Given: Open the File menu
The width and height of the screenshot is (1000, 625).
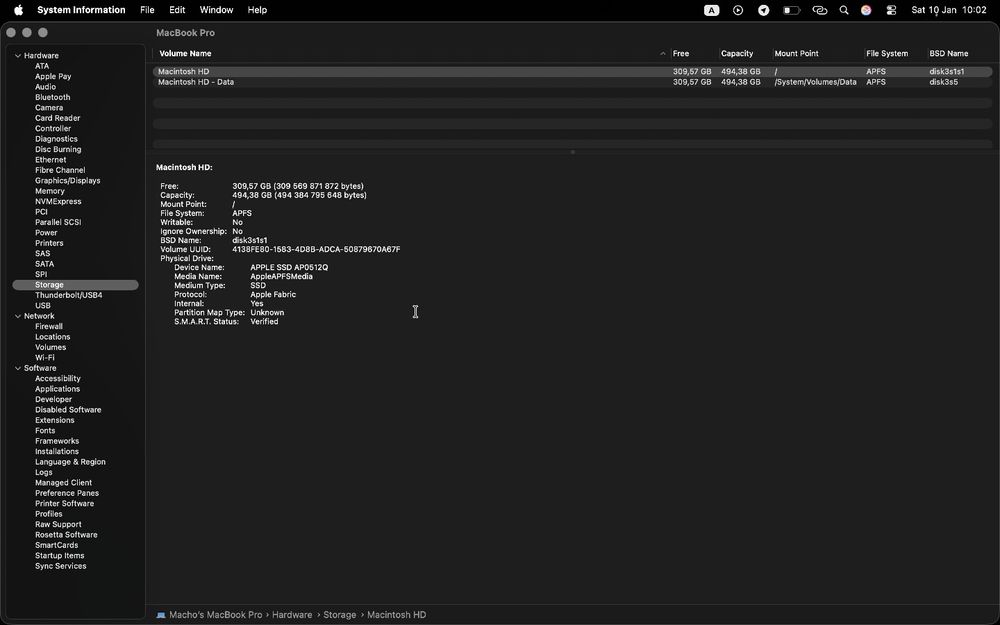Looking at the screenshot, I should pyautogui.click(x=147, y=10).
